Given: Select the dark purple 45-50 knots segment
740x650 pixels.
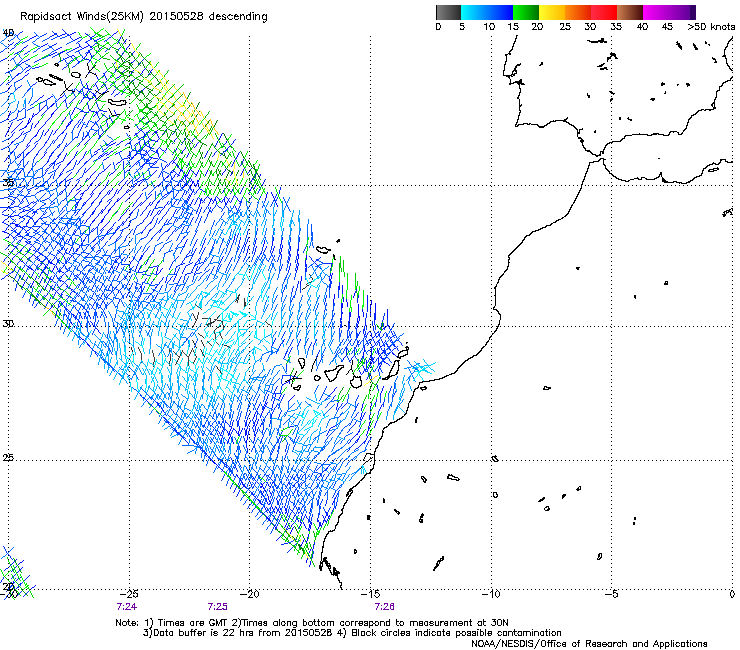Looking at the screenshot, I should 682,12.
